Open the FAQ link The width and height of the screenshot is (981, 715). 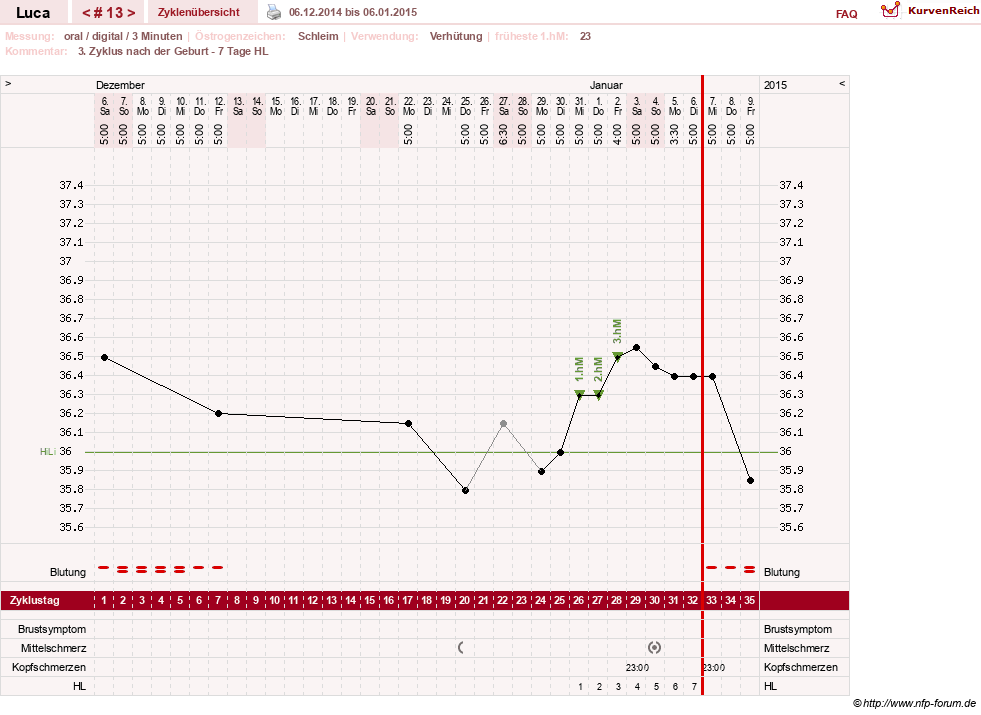click(846, 14)
